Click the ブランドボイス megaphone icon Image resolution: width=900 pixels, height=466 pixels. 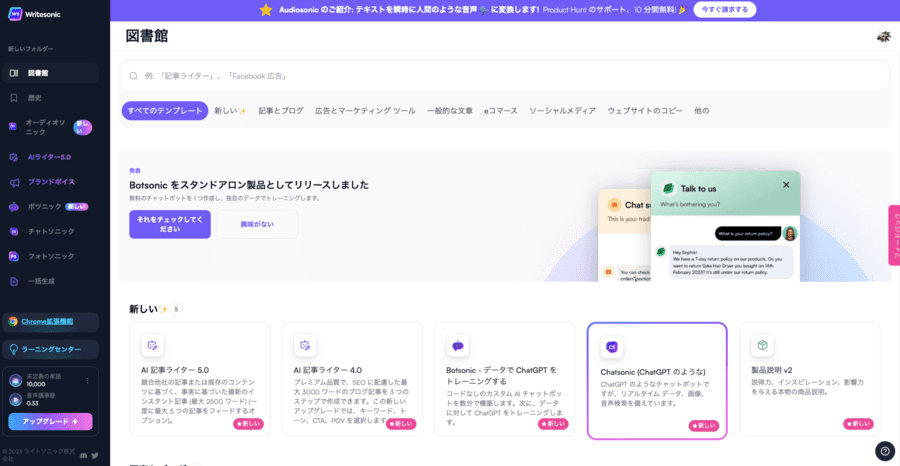(x=14, y=182)
